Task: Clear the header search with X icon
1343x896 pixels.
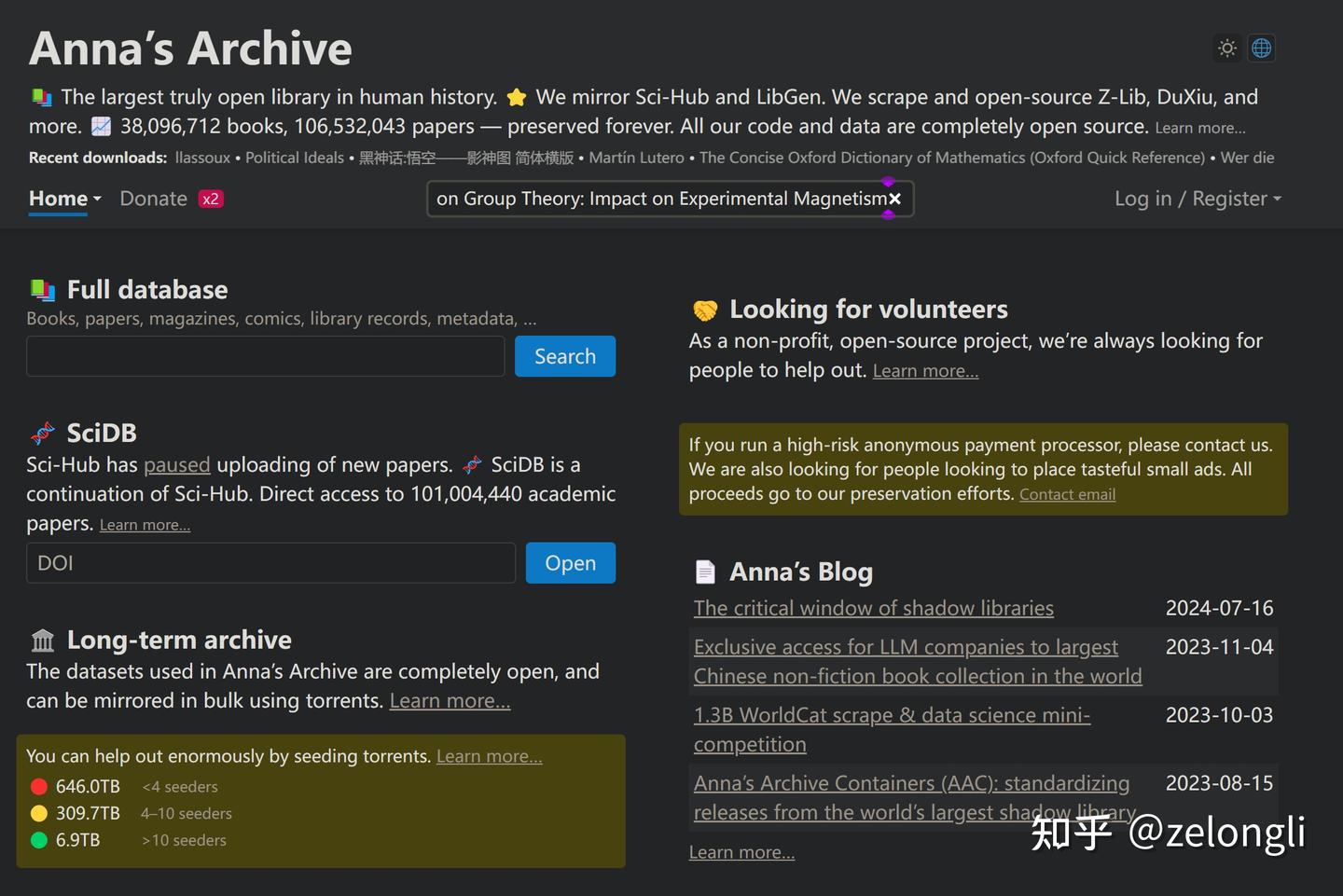Action: tap(894, 199)
